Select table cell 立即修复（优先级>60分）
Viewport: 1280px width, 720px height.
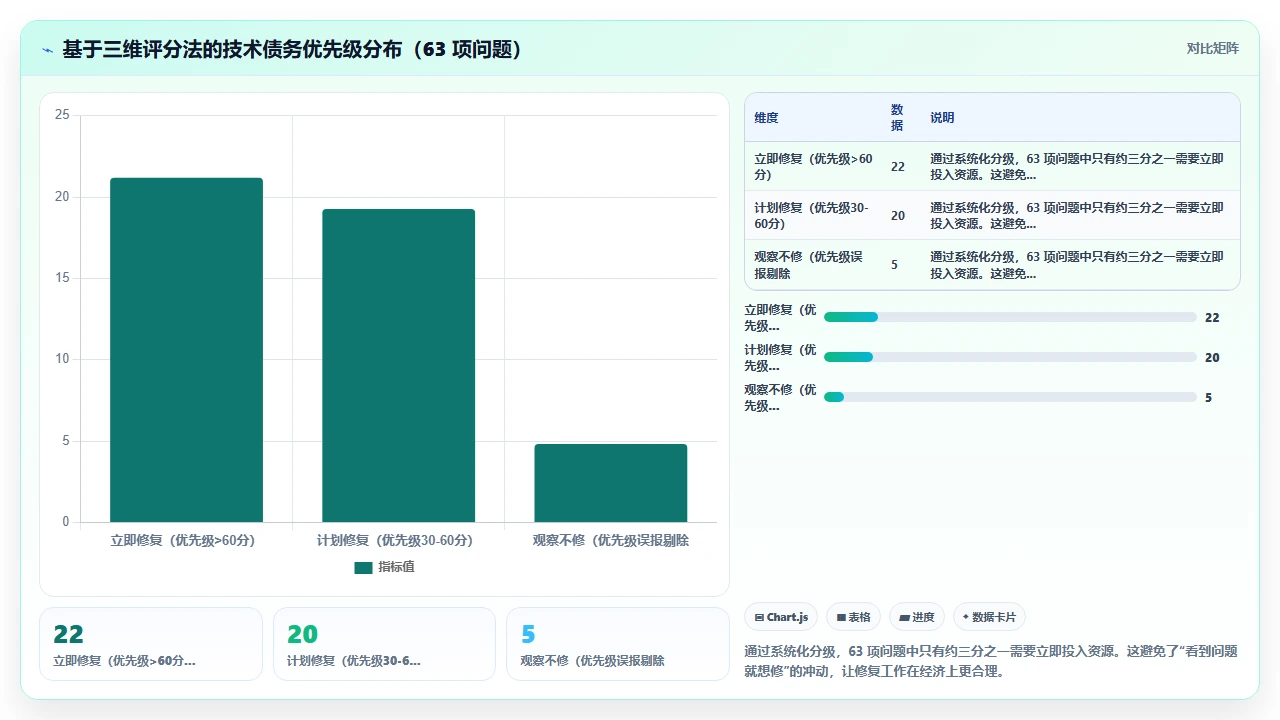click(813, 166)
